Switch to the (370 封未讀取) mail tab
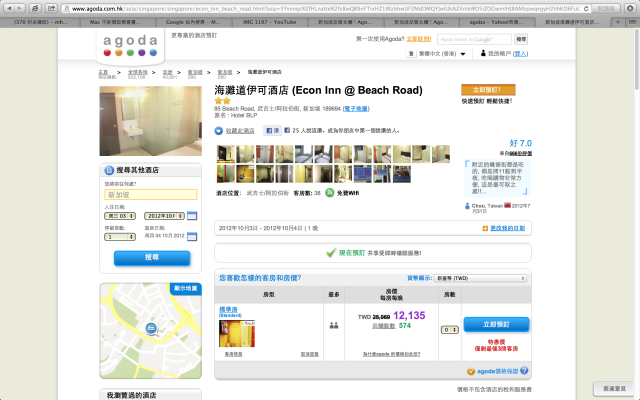 coord(41,22)
